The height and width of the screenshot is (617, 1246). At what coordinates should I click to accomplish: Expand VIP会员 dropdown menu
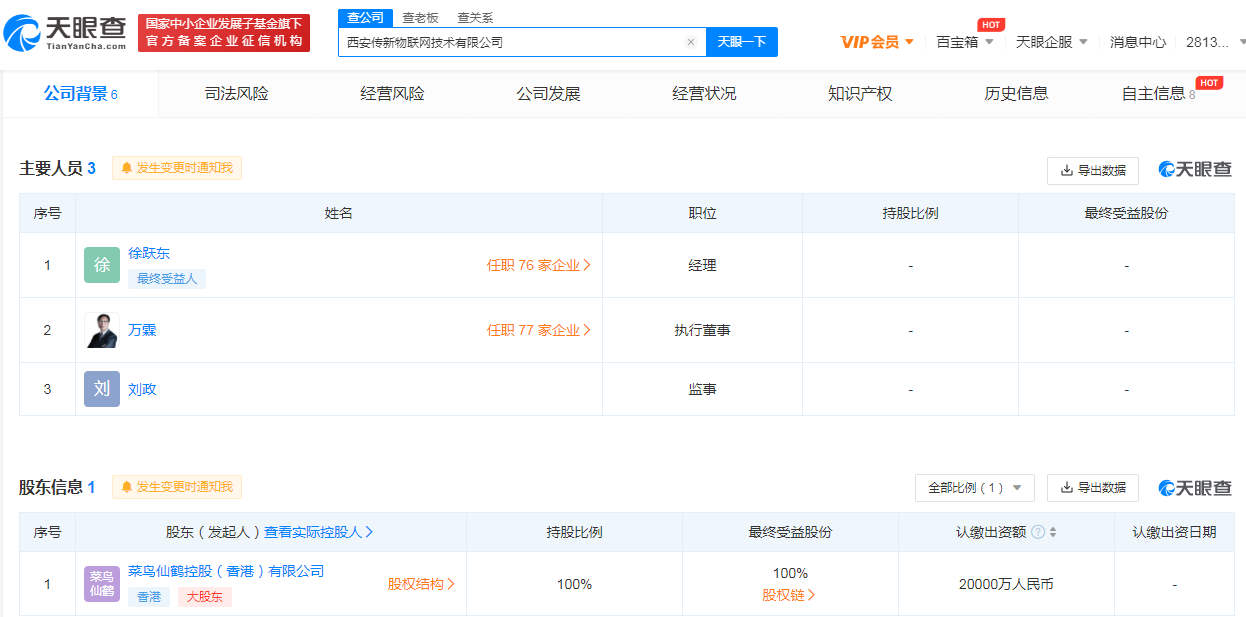click(x=877, y=42)
